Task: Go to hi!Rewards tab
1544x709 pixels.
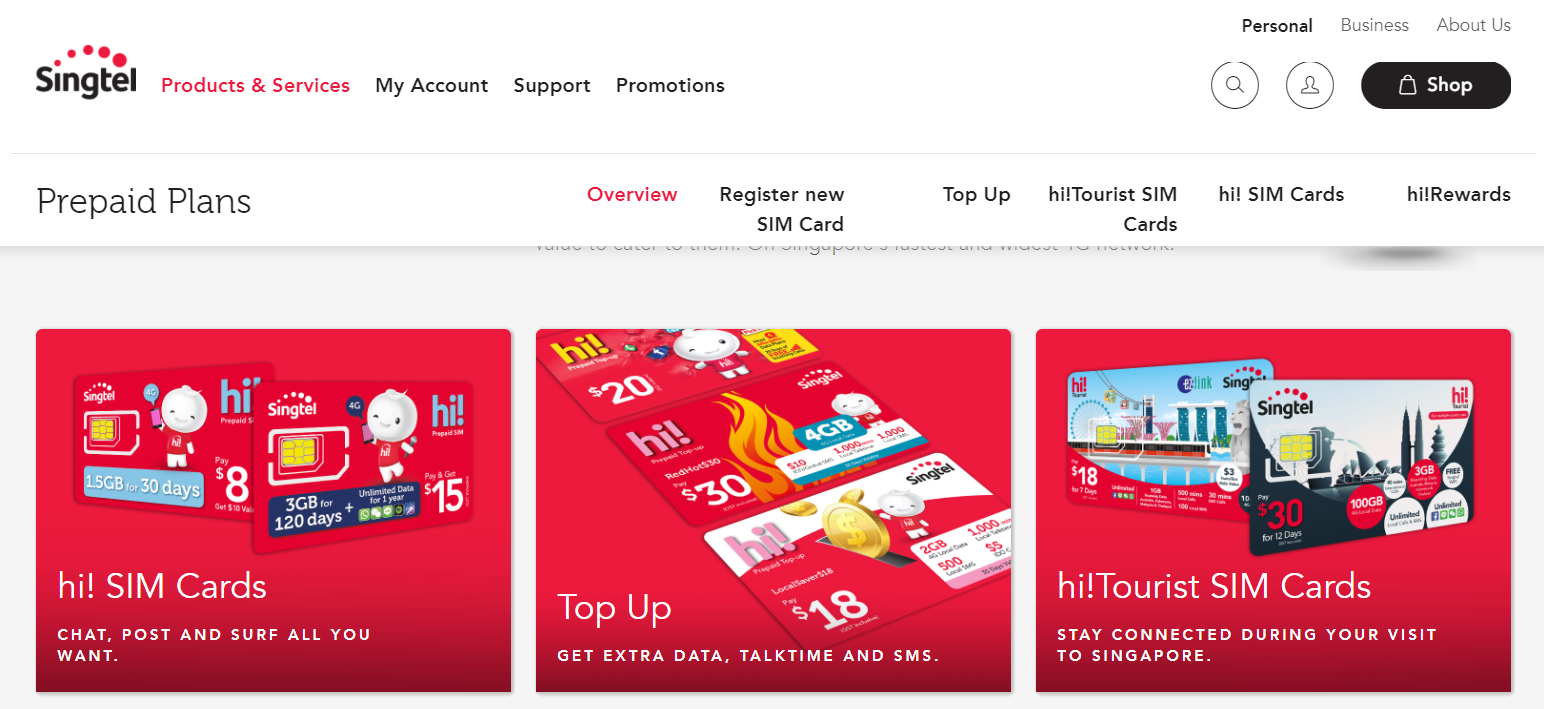Action: (x=1459, y=194)
